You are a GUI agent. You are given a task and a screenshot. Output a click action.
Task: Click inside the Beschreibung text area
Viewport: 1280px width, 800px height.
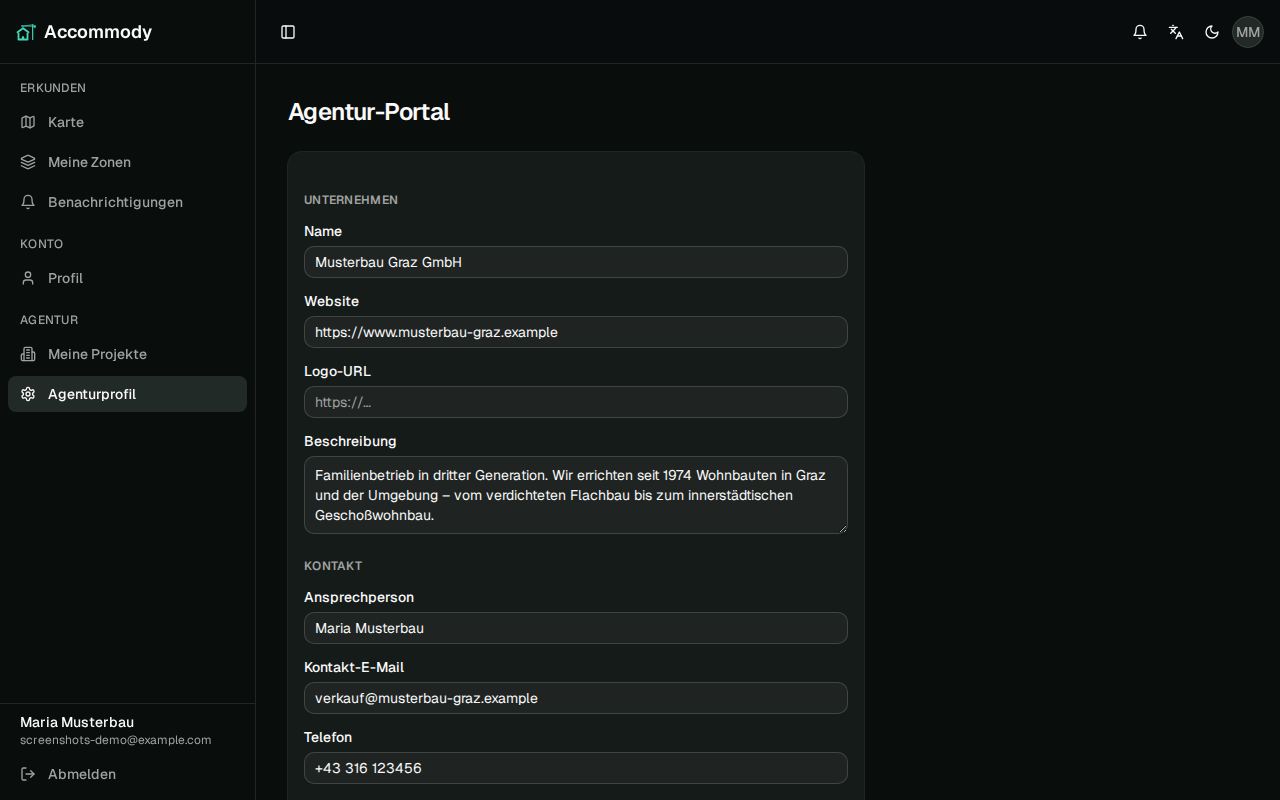click(576, 495)
